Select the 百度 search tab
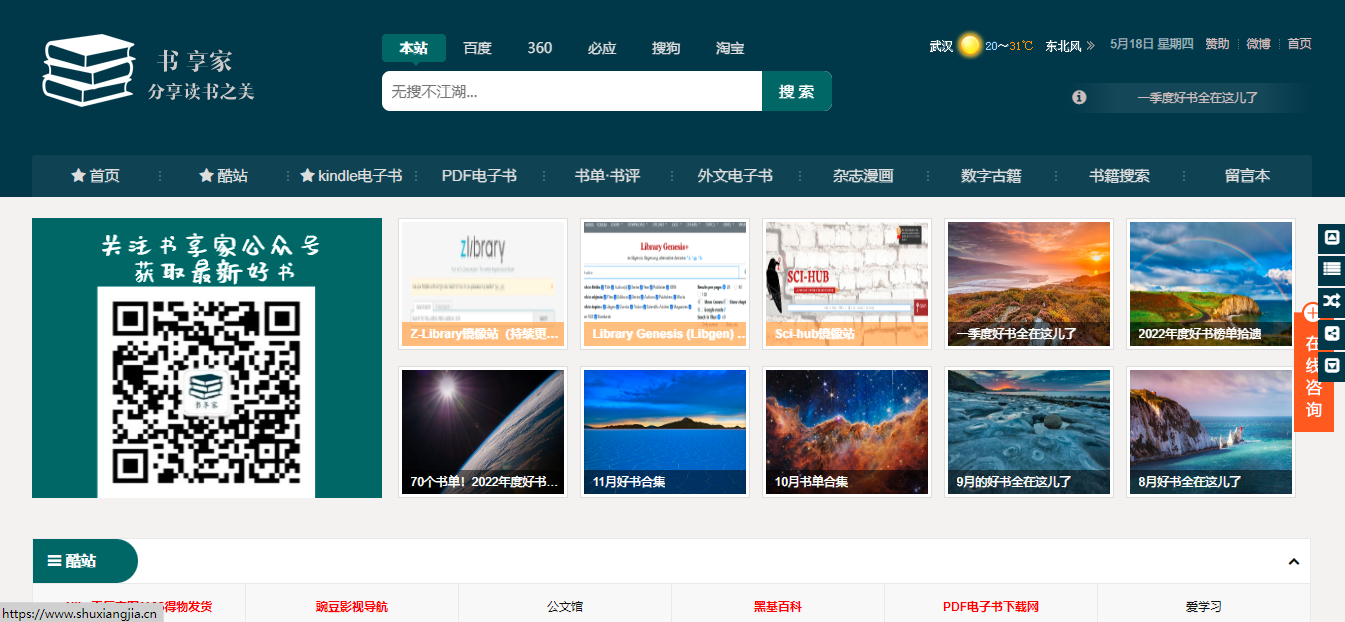This screenshot has width=1345, height=622. [477, 48]
